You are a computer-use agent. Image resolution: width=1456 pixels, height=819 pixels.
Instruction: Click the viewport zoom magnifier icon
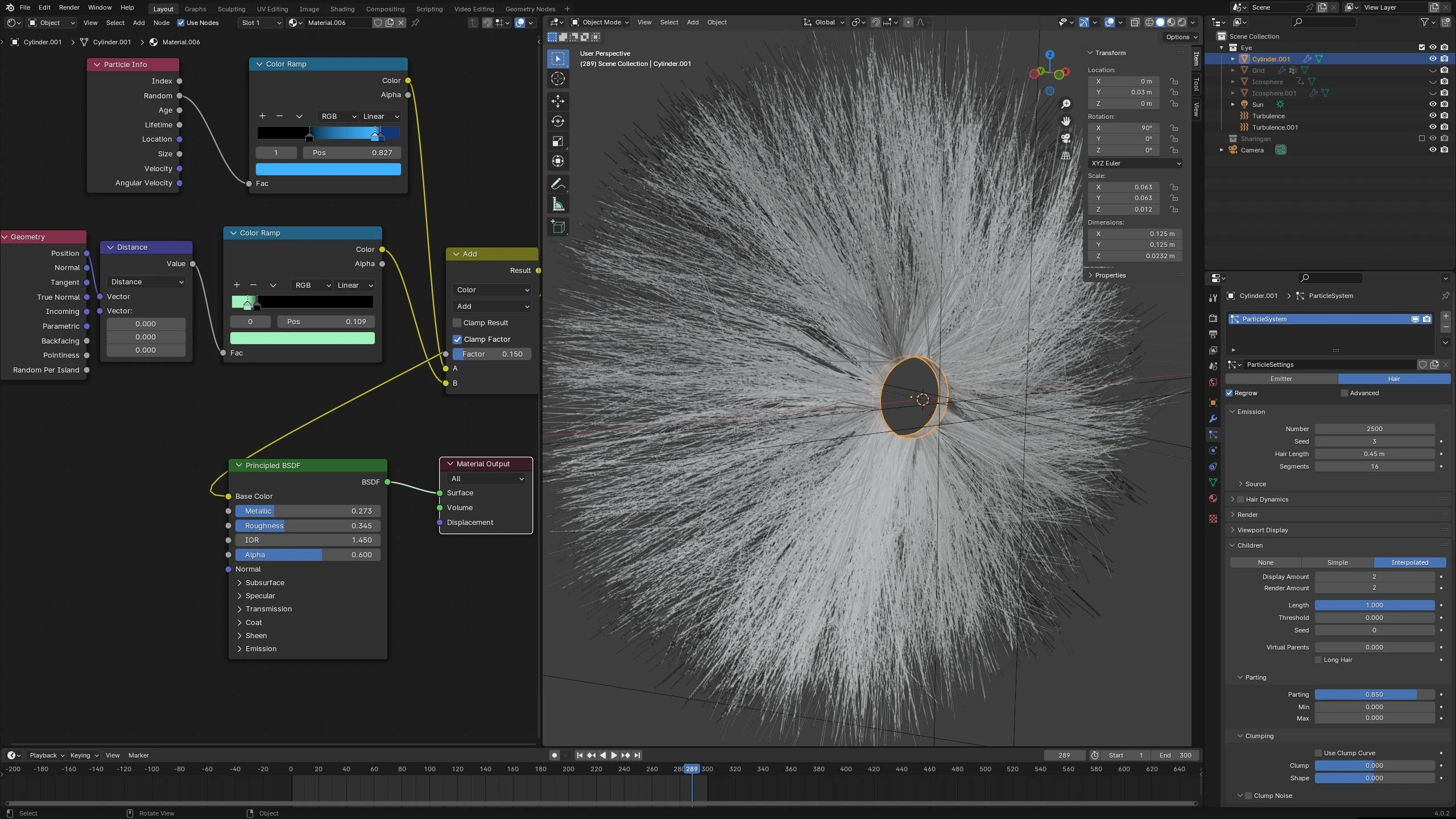[1066, 104]
